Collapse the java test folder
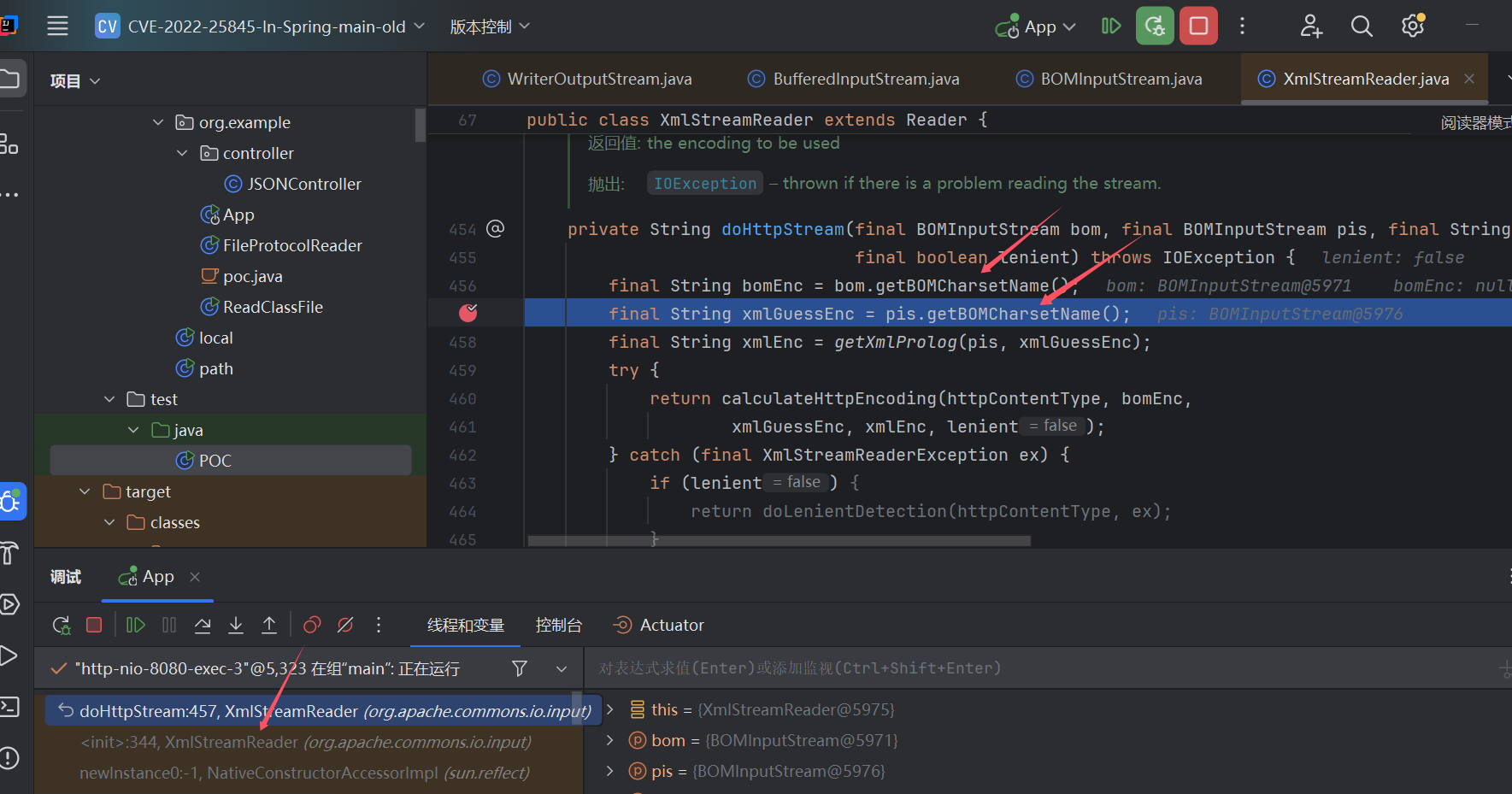This screenshot has height=794, width=1512. 133,430
